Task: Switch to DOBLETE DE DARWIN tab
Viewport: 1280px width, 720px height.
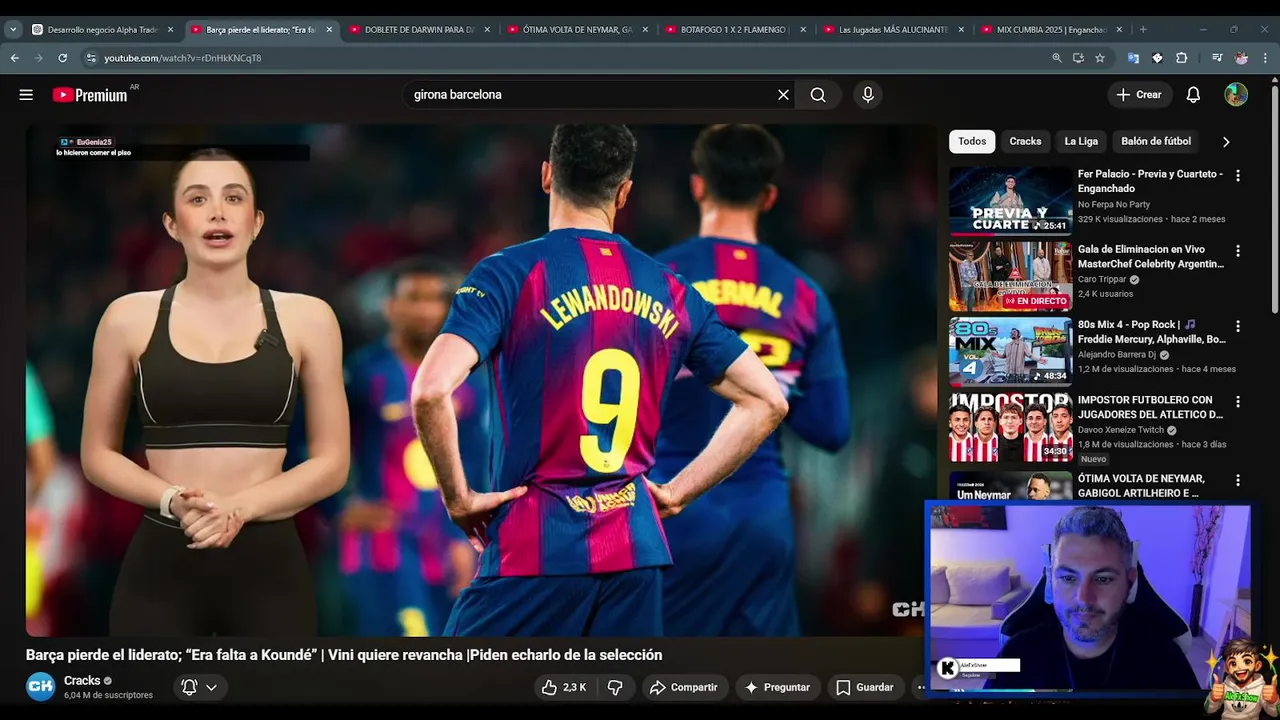Action: coord(420,30)
